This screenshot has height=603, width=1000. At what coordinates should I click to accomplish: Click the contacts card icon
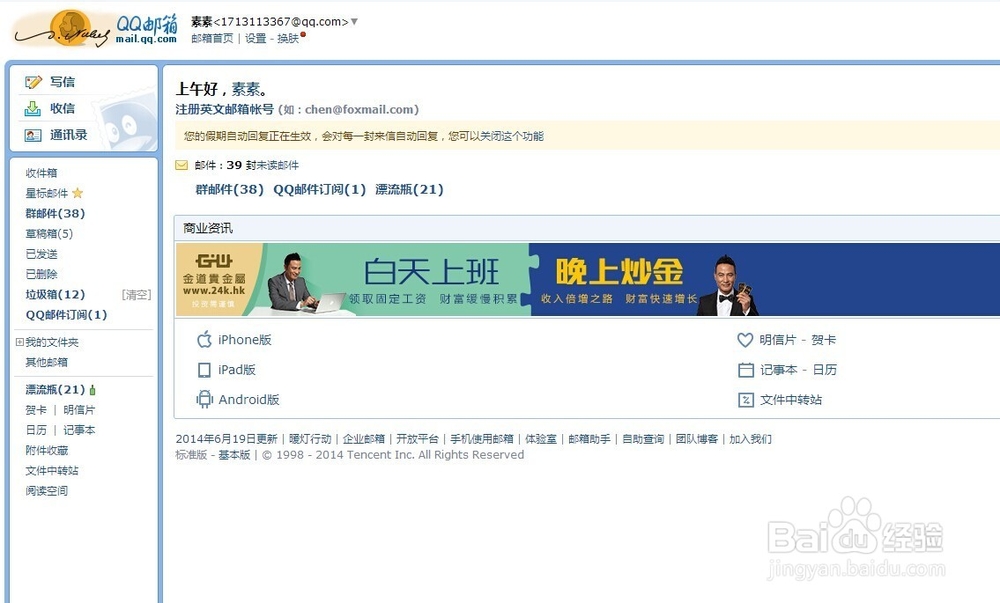33,135
